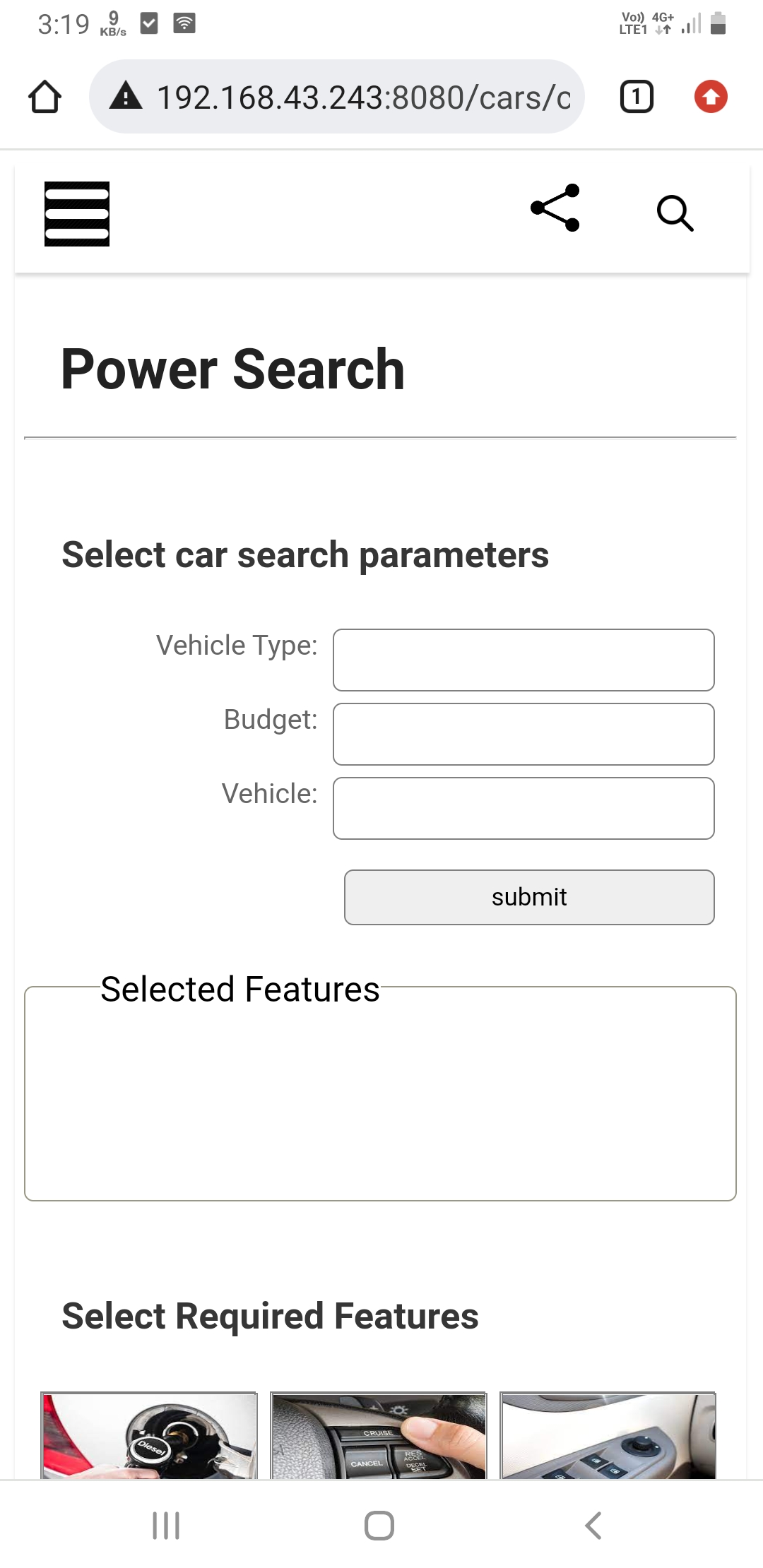
Task: Focus the Vehicle Type input field
Action: click(x=524, y=660)
